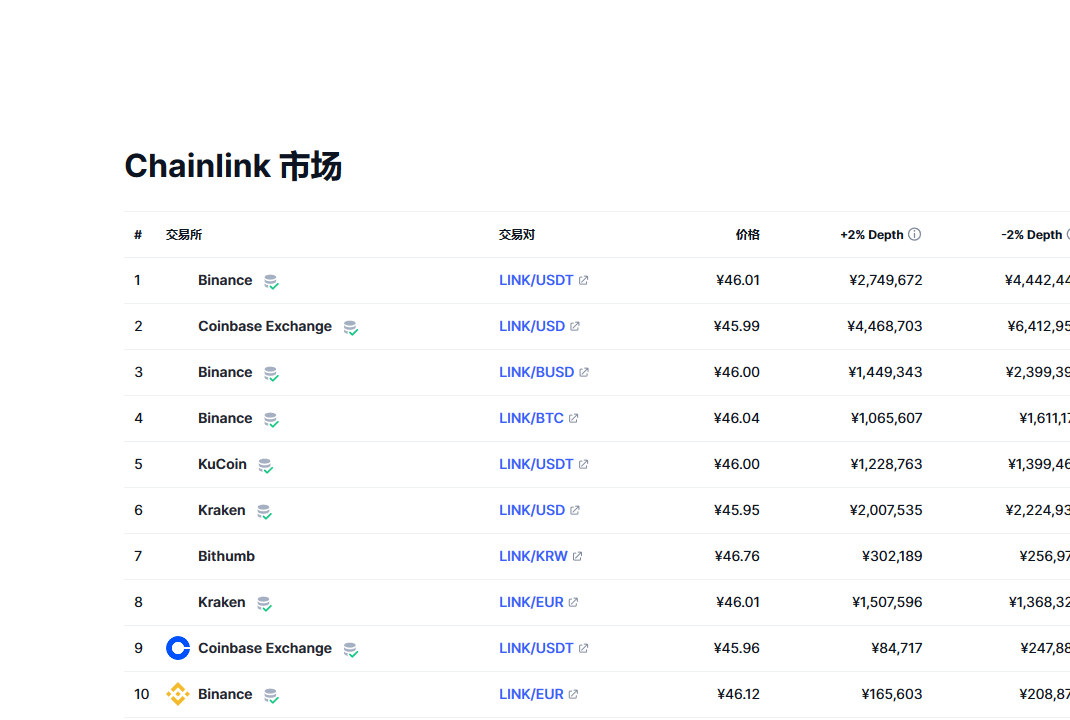Open Kraken exchange name in row 6
Image resolution: width=1070 pixels, height=720 pixels.
(x=222, y=510)
